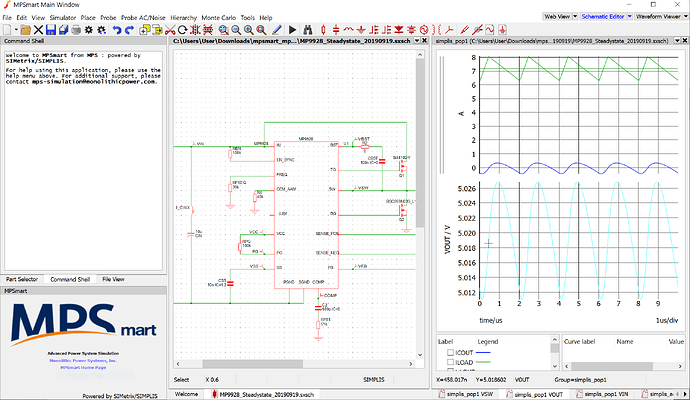The width and height of the screenshot is (690, 400).
Task: Click the mirror horizontally icon
Action: [x=195, y=29]
